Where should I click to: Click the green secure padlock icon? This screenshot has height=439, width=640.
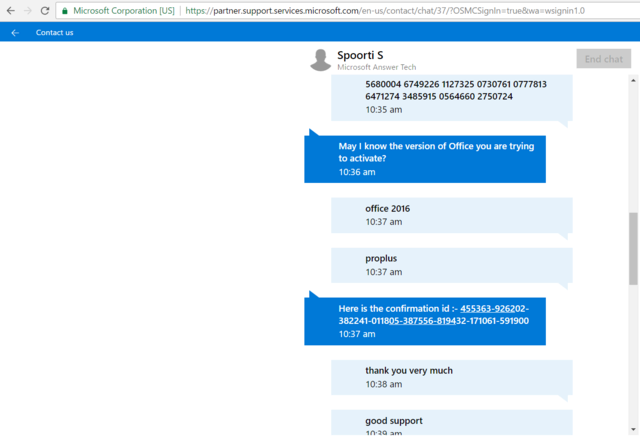click(x=64, y=11)
